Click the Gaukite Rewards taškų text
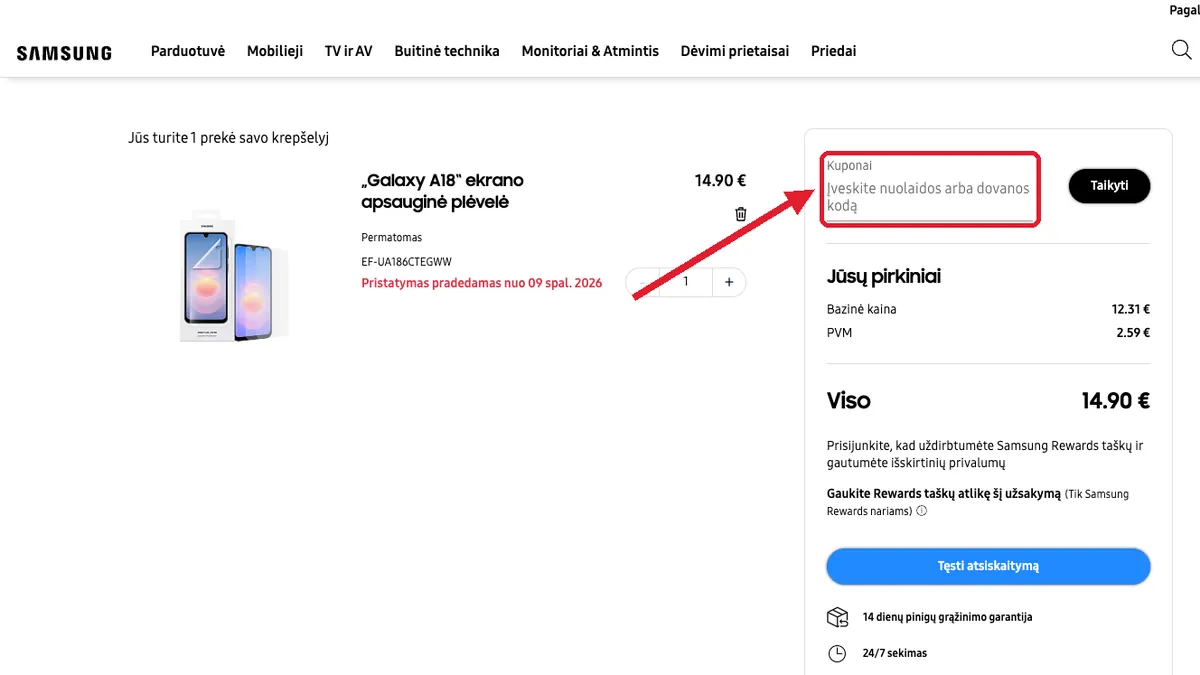 943,494
